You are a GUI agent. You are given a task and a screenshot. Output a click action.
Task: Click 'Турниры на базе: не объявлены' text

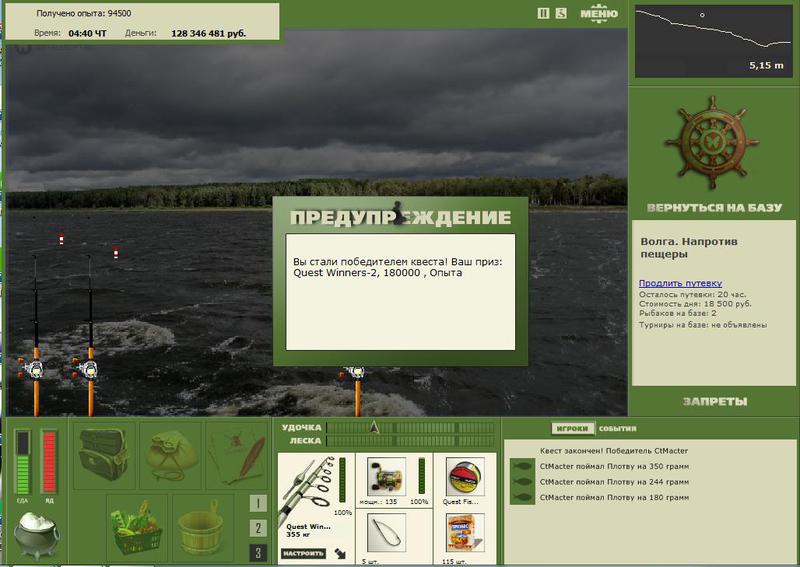tap(703, 325)
